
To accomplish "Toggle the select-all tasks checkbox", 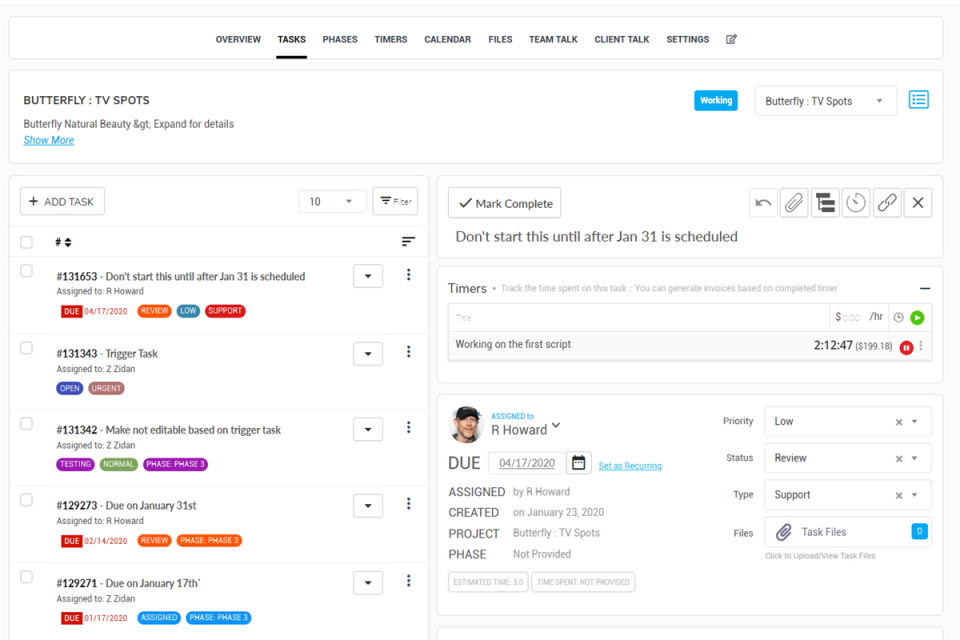I will pyautogui.click(x=26, y=242).
